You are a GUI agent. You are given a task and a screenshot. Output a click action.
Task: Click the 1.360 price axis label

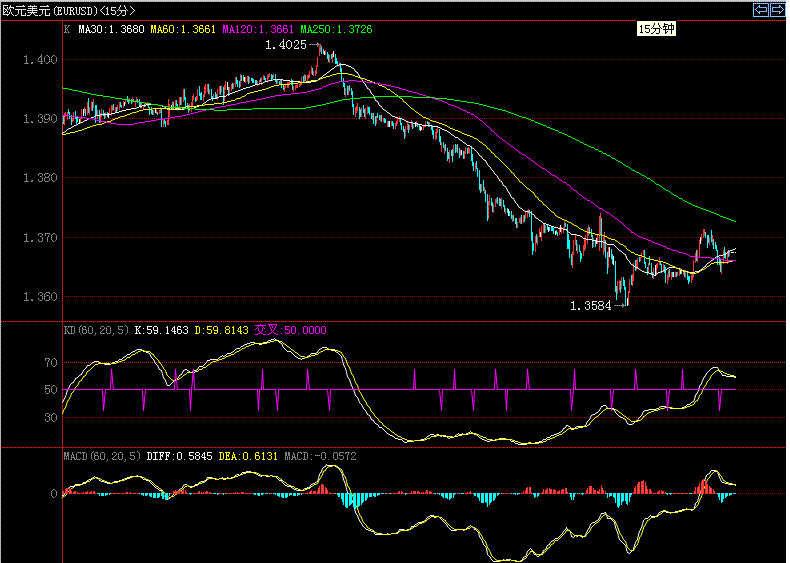(x=40, y=297)
